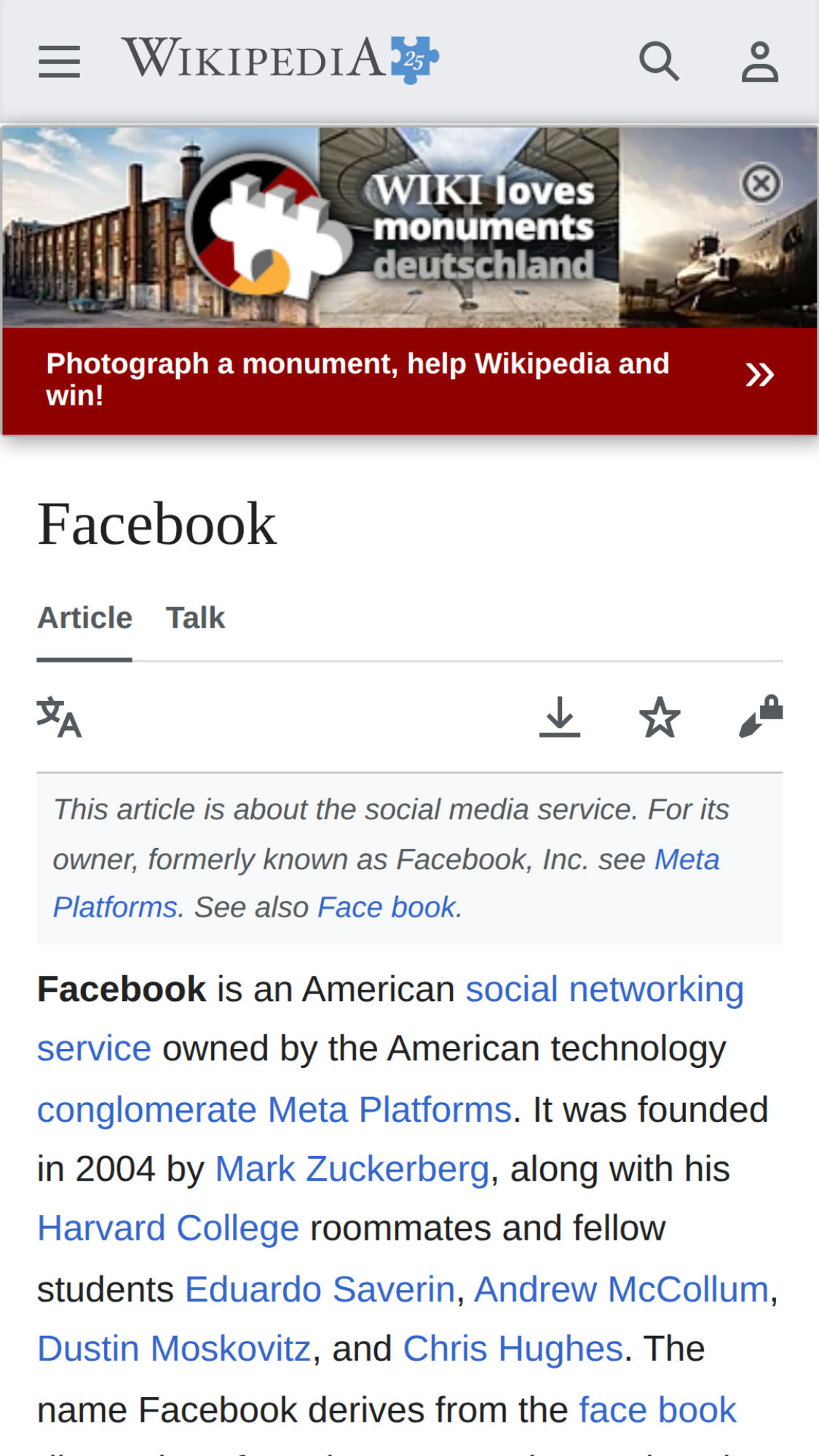
Task: Open the hamburger main menu
Action: tap(59, 61)
